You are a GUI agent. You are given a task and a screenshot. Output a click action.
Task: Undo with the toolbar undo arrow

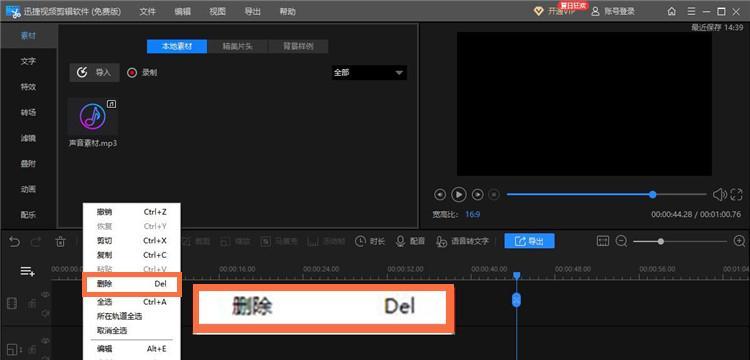point(14,242)
